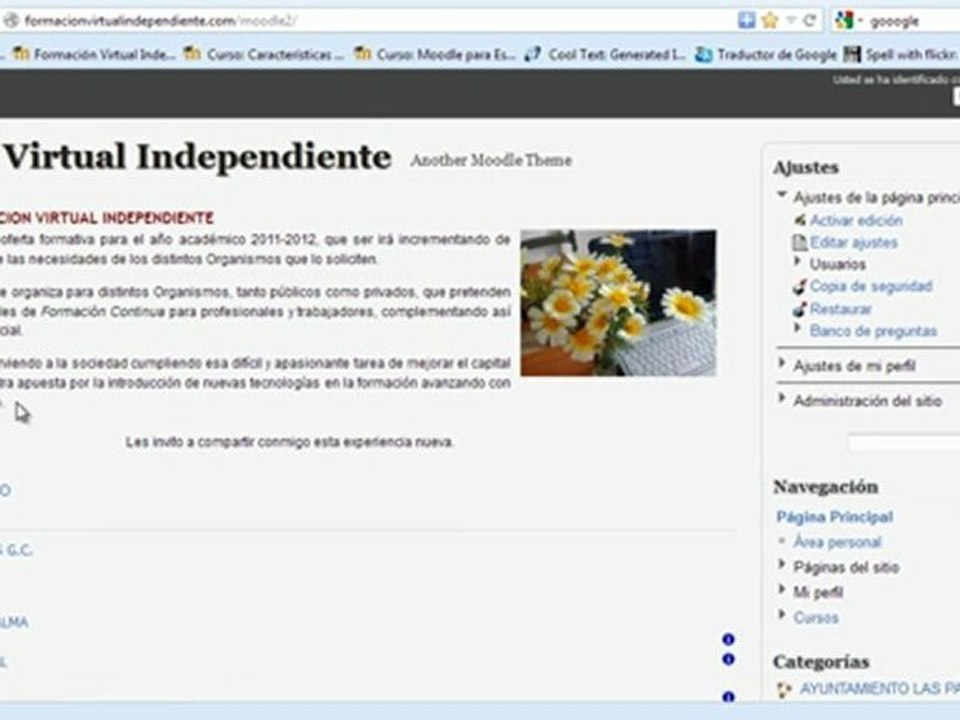Go to 'Área personal' in navigation
960x720 pixels.
tap(837, 542)
